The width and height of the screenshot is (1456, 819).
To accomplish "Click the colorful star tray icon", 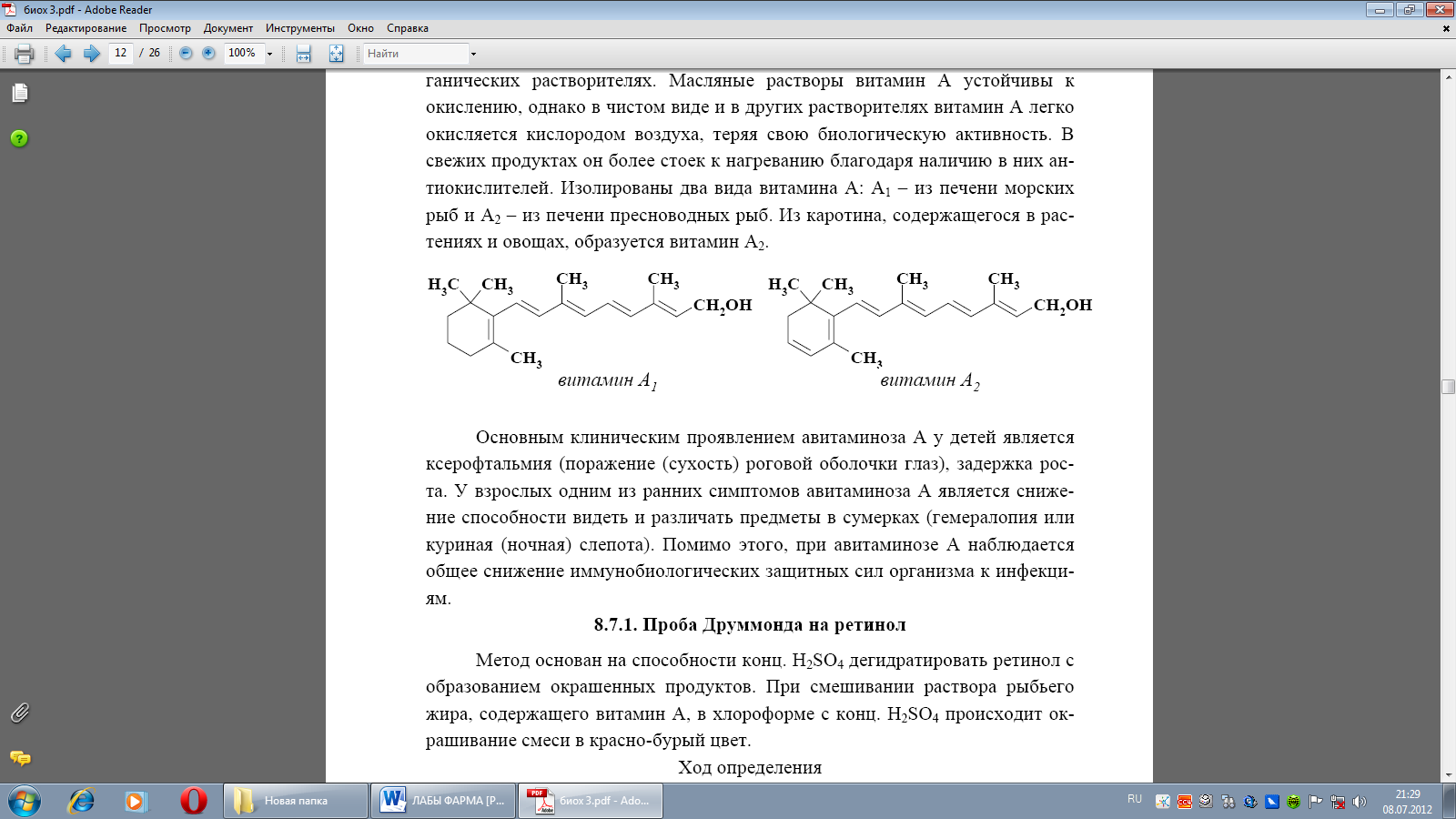I will coord(1163,802).
